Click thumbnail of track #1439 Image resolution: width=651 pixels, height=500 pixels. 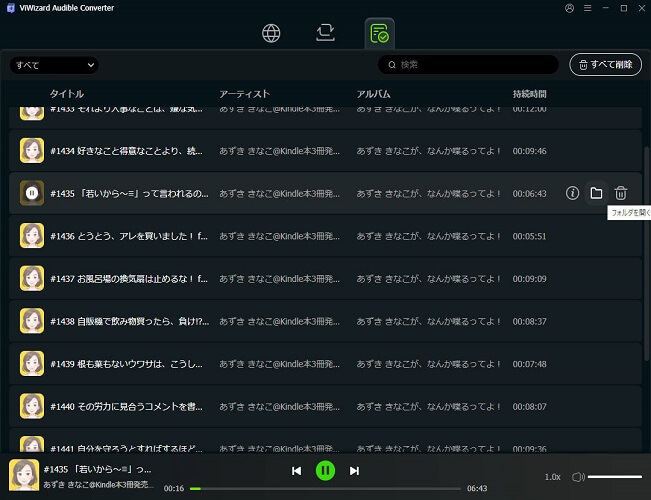click(32, 363)
